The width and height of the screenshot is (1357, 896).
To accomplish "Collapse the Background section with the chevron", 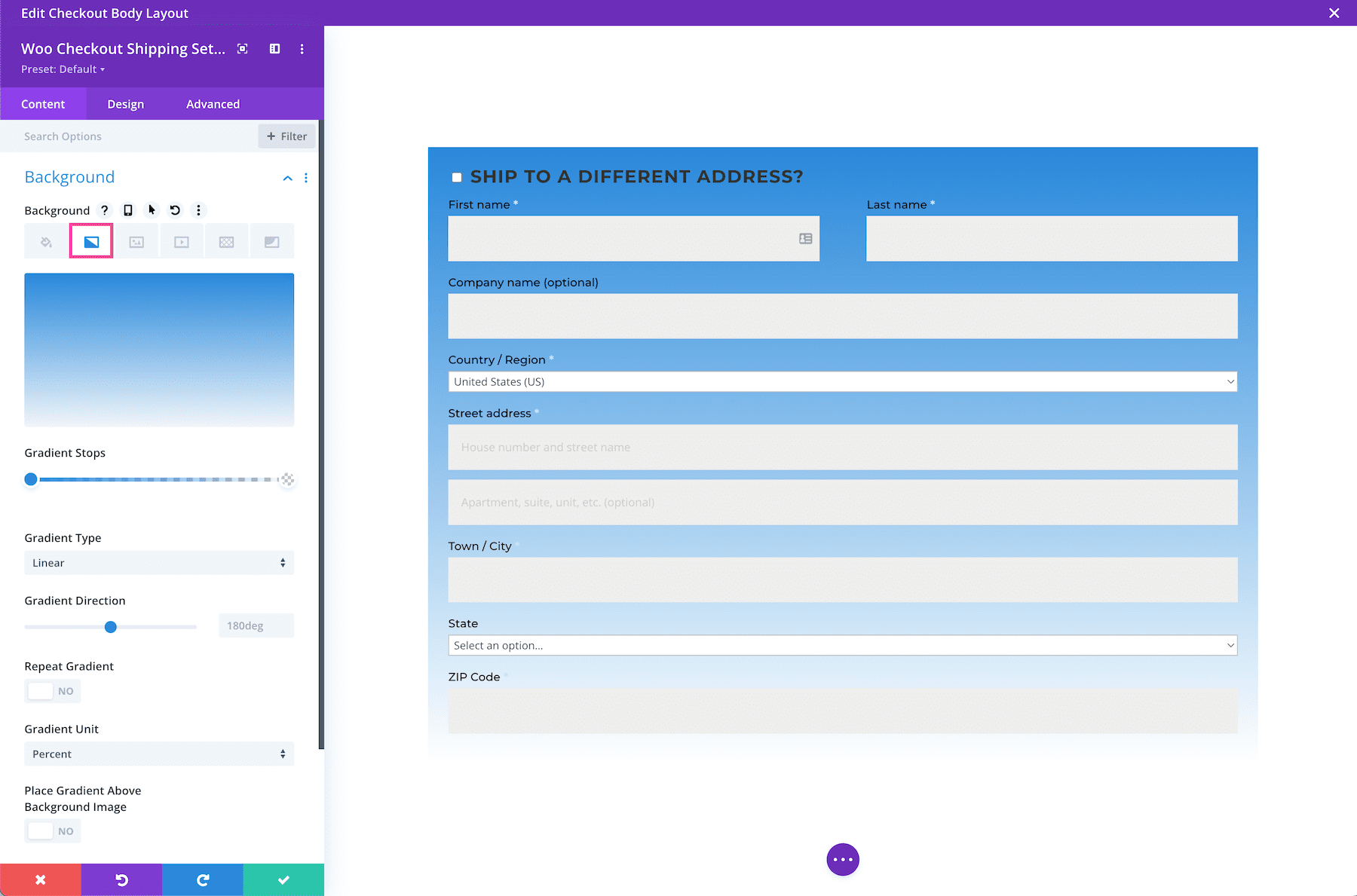I will [x=287, y=179].
